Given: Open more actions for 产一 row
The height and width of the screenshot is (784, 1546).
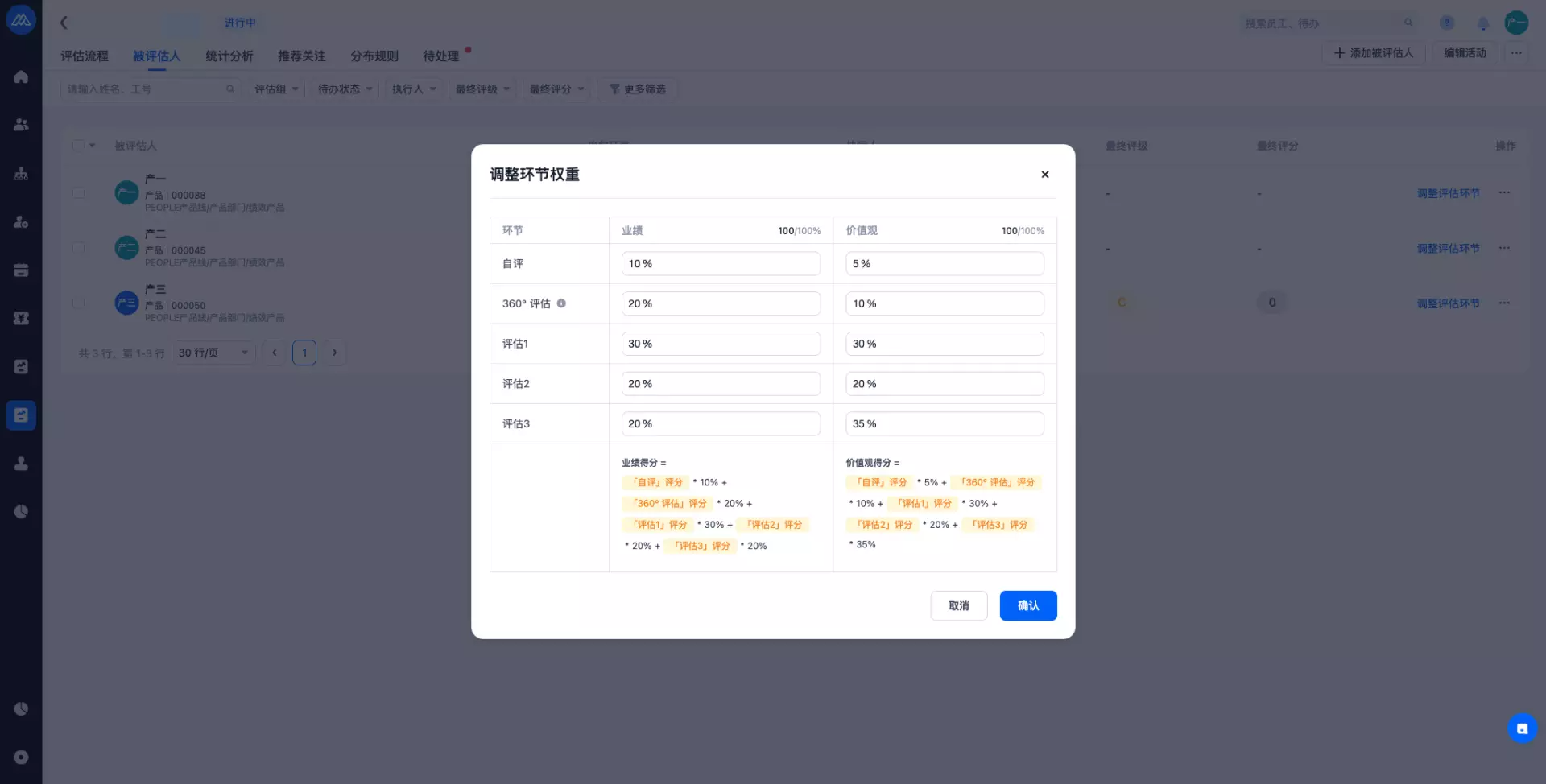Looking at the screenshot, I should pos(1504,193).
